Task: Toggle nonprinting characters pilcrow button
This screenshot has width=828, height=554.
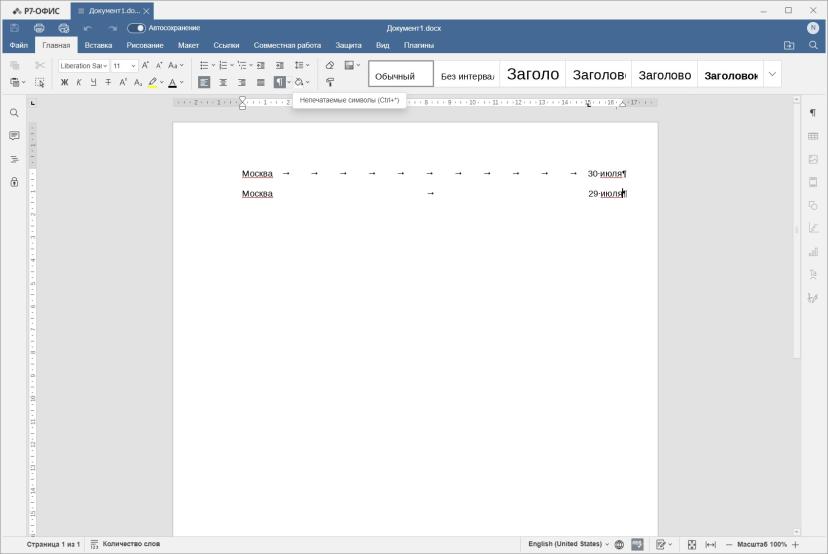Action: coord(279,82)
